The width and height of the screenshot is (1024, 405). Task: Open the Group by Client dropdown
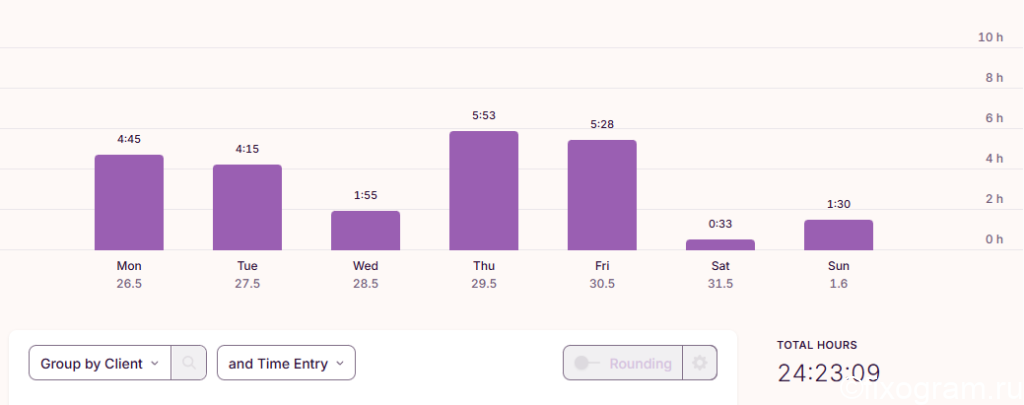pos(100,363)
